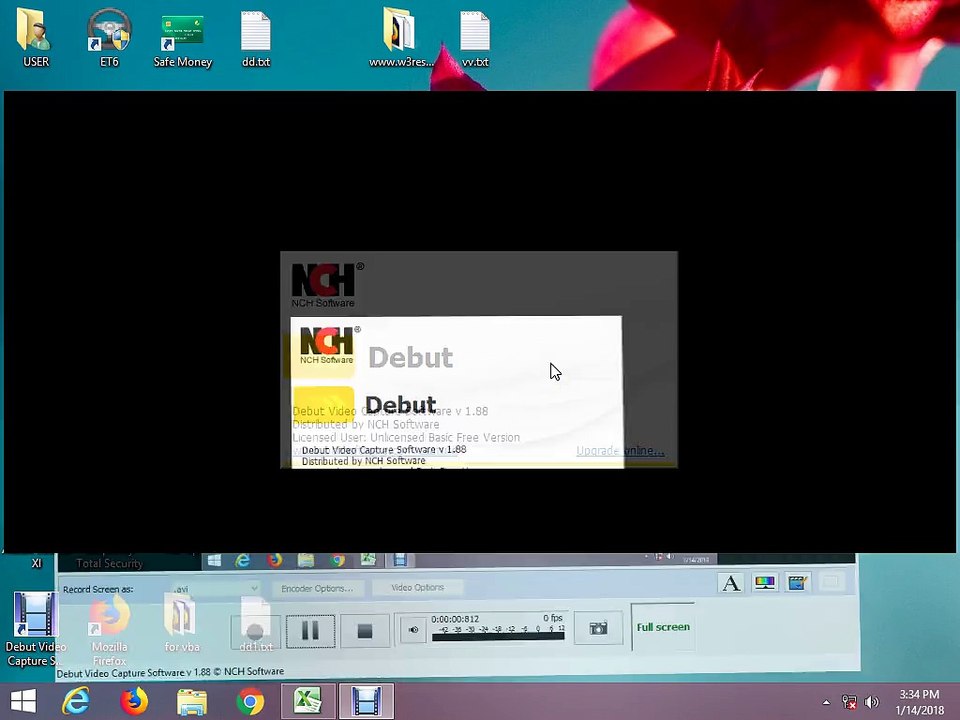Stop the recording in Debut
960x720 pixels.
(x=365, y=631)
